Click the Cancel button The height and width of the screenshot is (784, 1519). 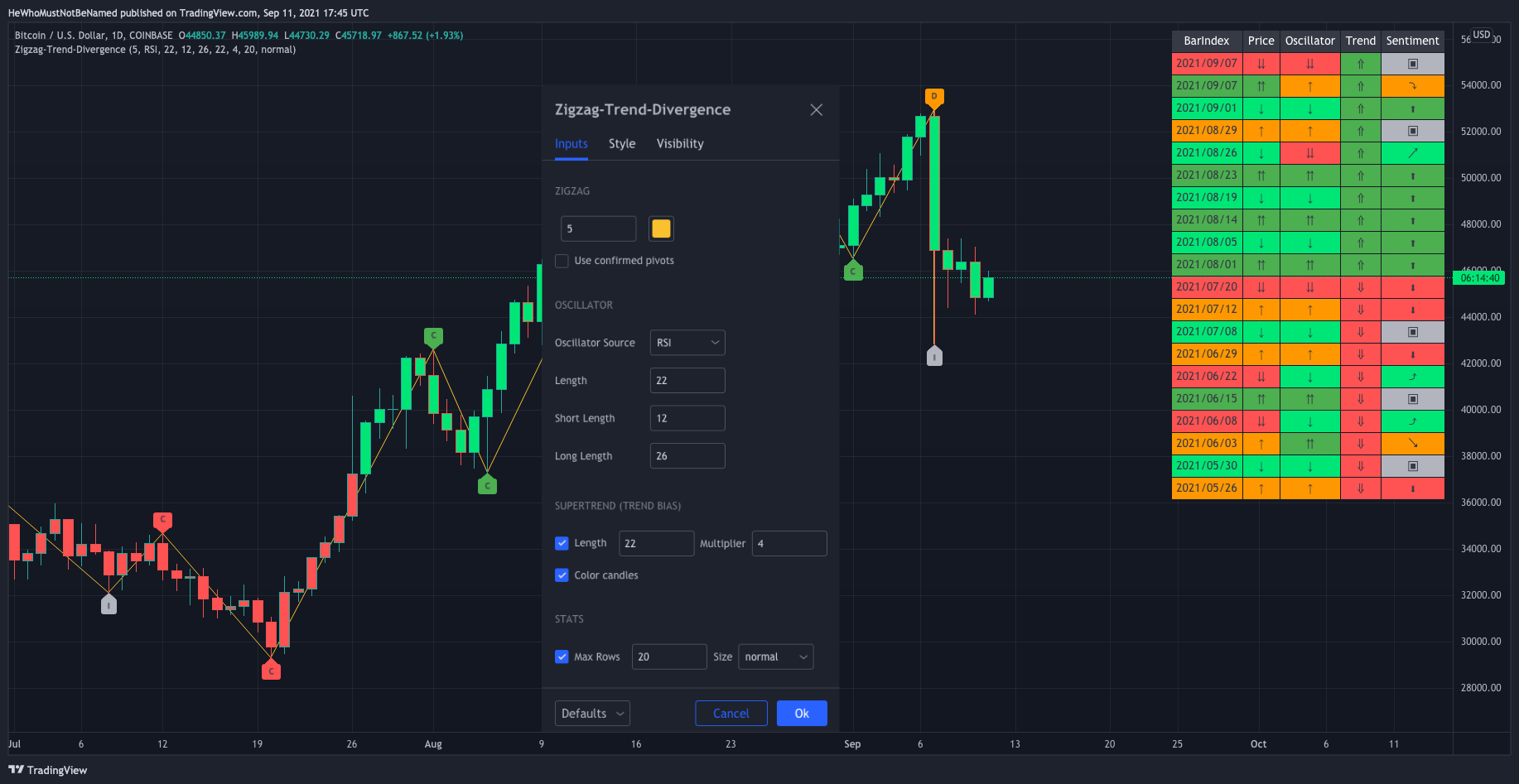tap(731, 714)
